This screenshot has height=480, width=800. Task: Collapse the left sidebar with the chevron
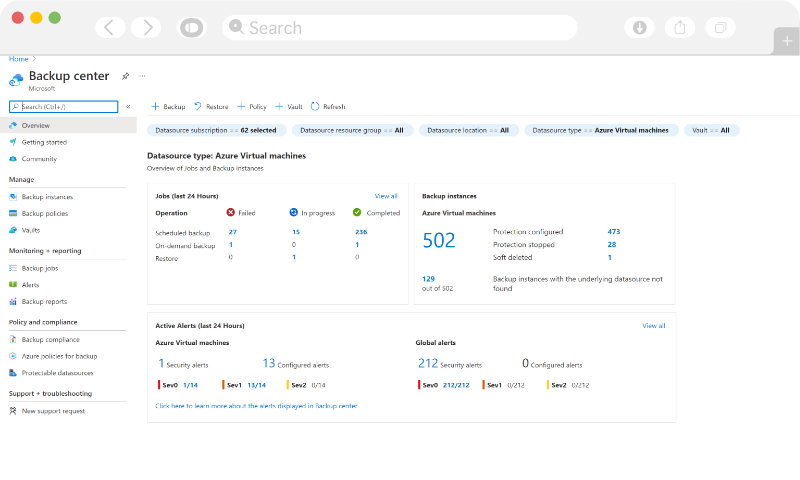tap(128, 106)
